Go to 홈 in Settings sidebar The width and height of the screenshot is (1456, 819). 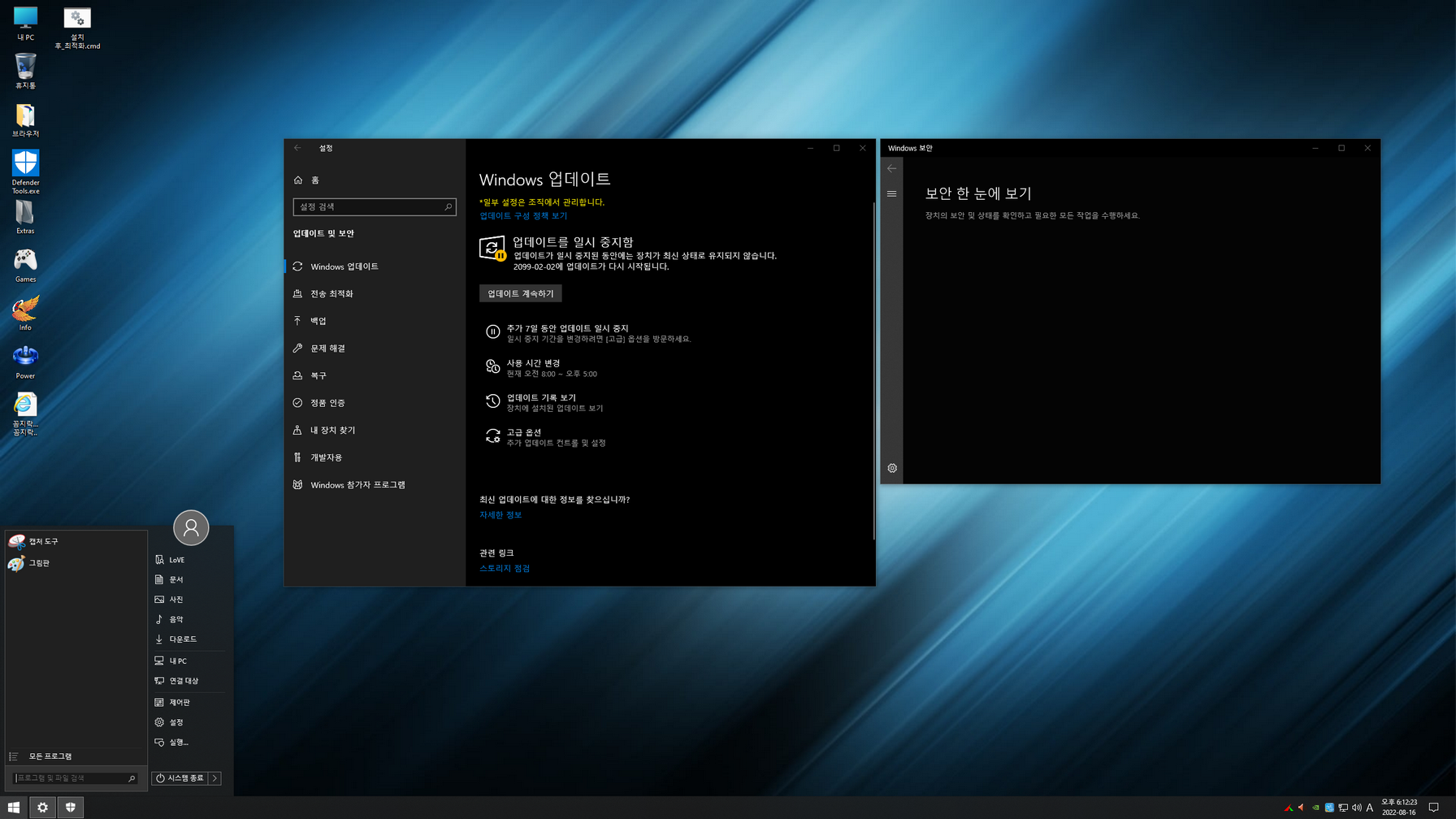click(375, 180)
